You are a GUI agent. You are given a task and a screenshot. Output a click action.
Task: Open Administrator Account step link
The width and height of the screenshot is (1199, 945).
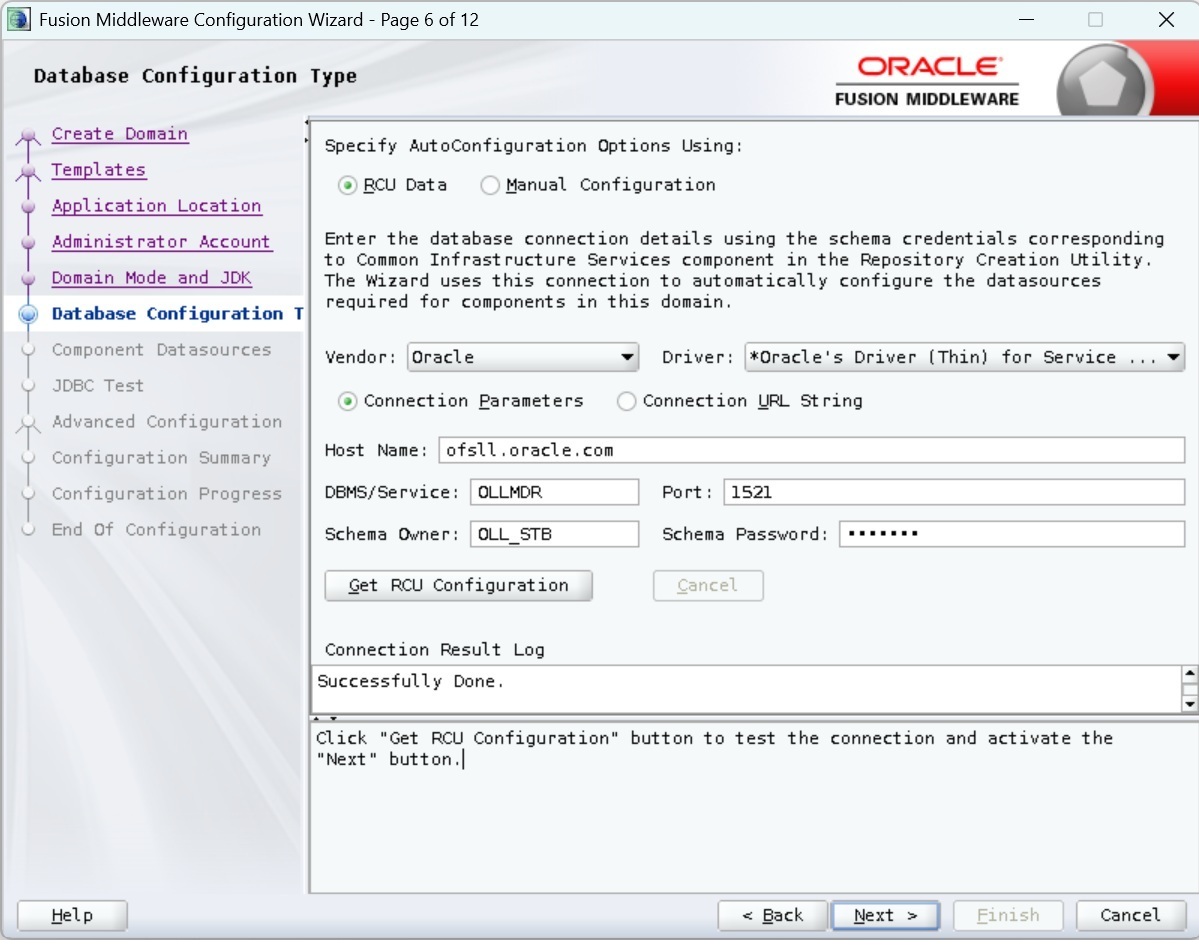[x=161, y=242]
